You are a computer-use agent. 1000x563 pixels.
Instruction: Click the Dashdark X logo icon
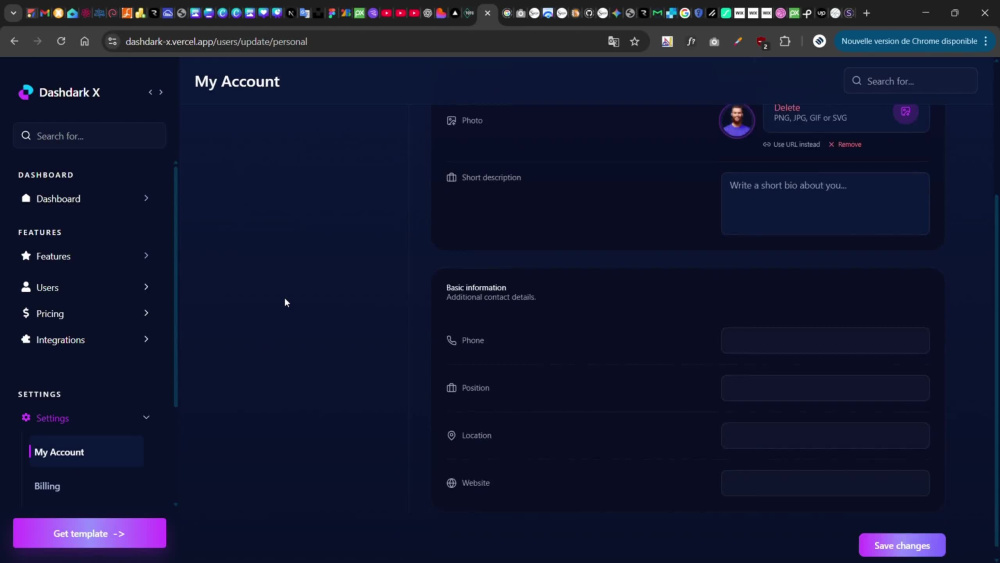pyautogui.click(x=26, y=92)
